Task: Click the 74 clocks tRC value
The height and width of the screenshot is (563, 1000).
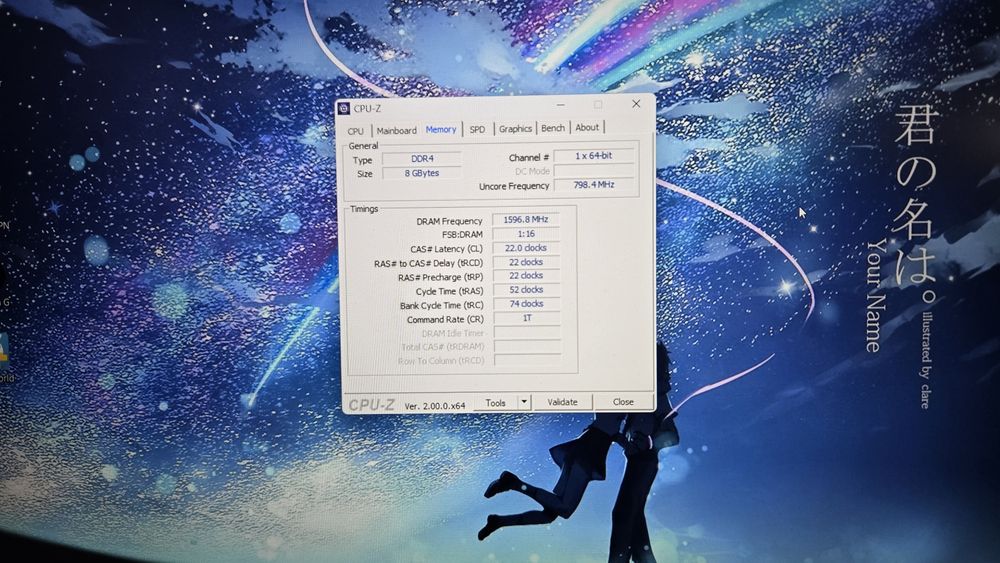Action: click(527, 303)
